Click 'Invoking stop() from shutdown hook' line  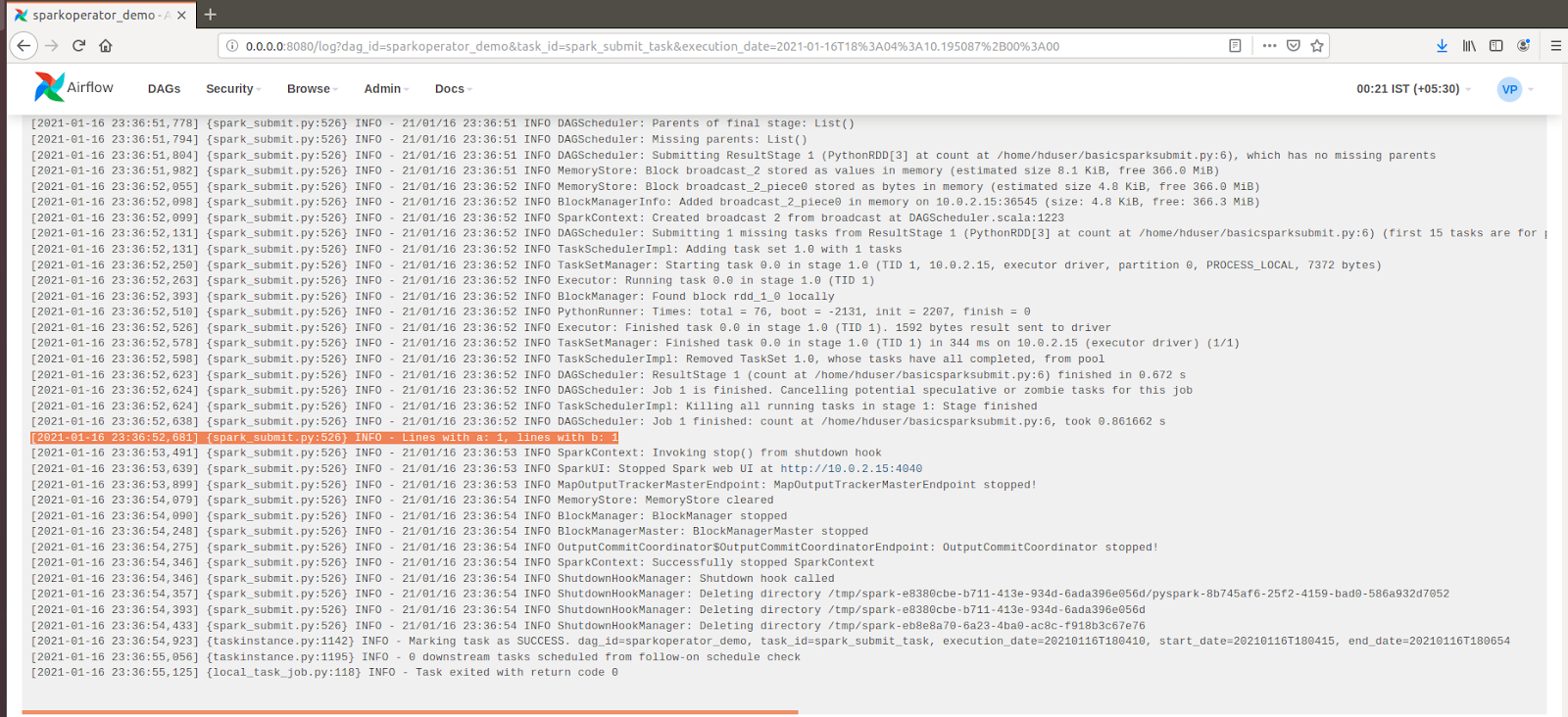coord(456,453)
